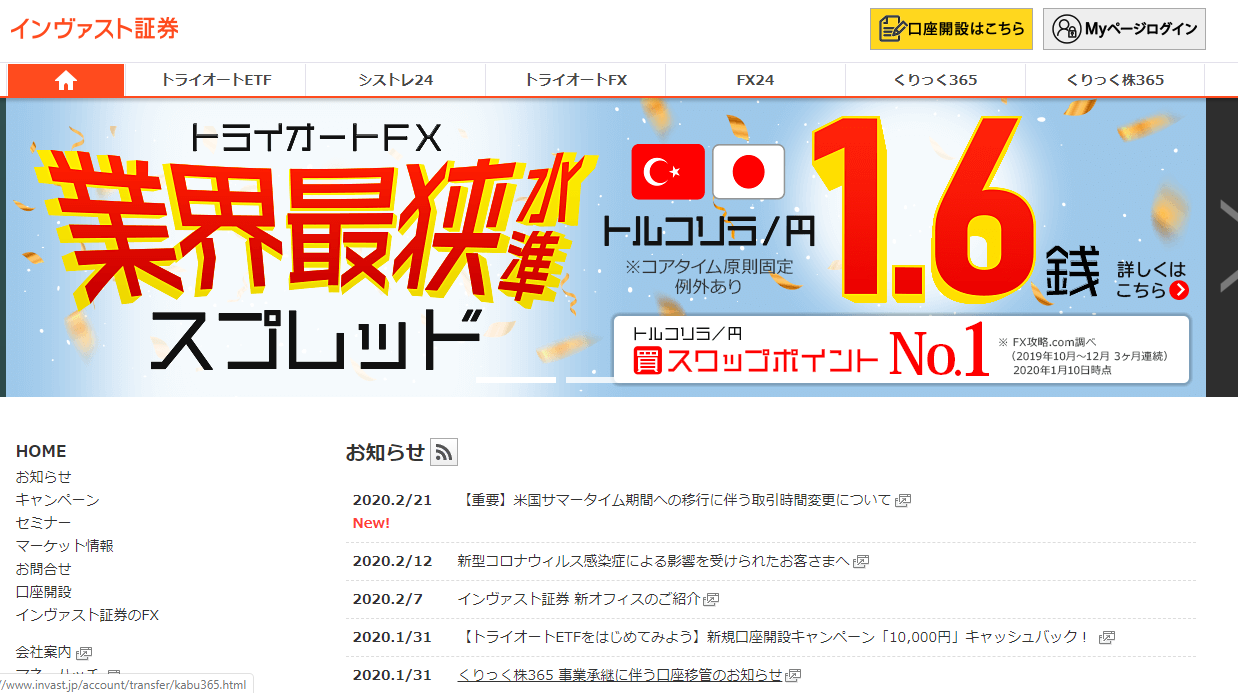Click the トルコリラ/円 1.6銭 banner image

click(x=605, y=246)
